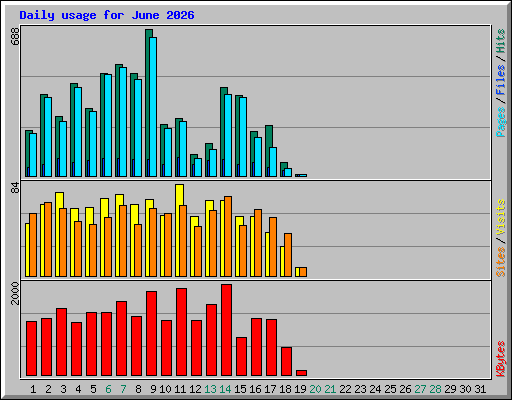Click green weekend day 20 label
512x400 pixels.
click(x=315, y=389)
